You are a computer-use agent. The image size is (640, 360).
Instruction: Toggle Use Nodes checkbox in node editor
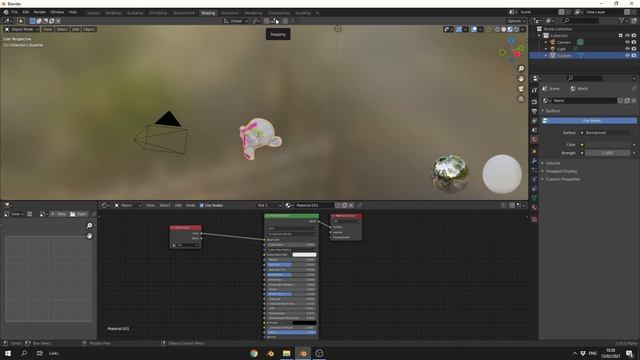[202, 205]
